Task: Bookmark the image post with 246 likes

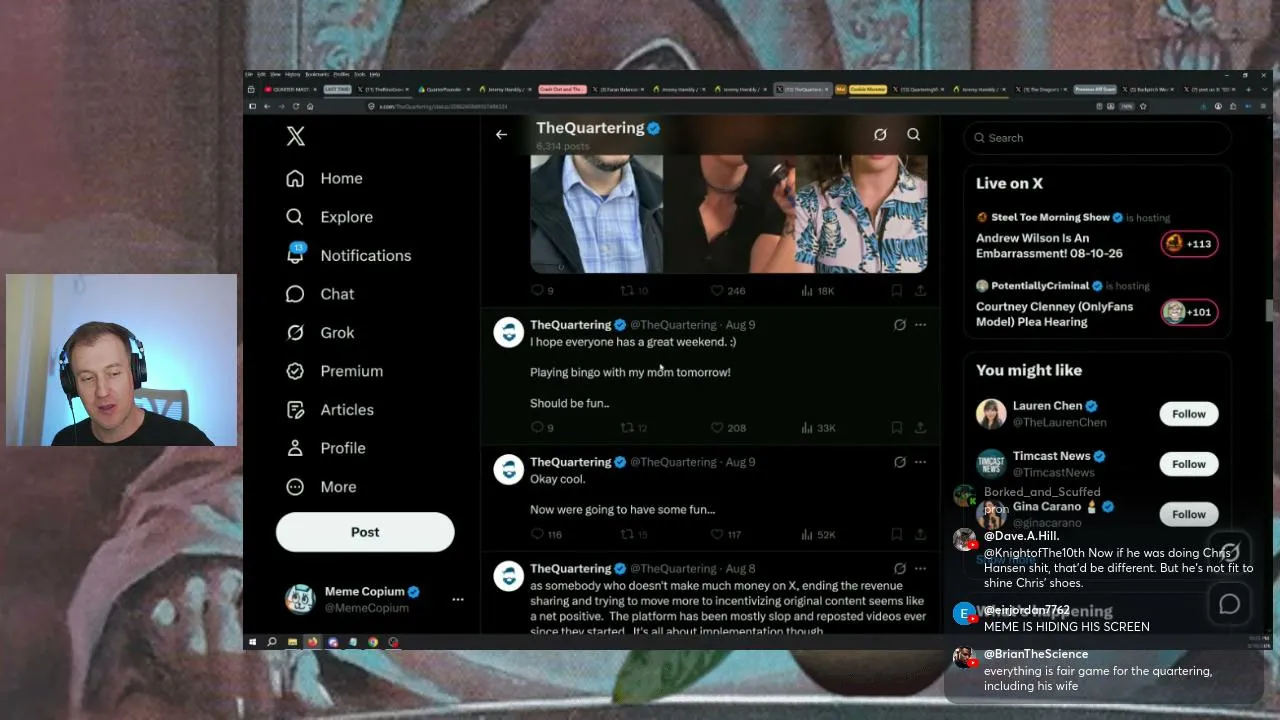Action: [897, 291]
